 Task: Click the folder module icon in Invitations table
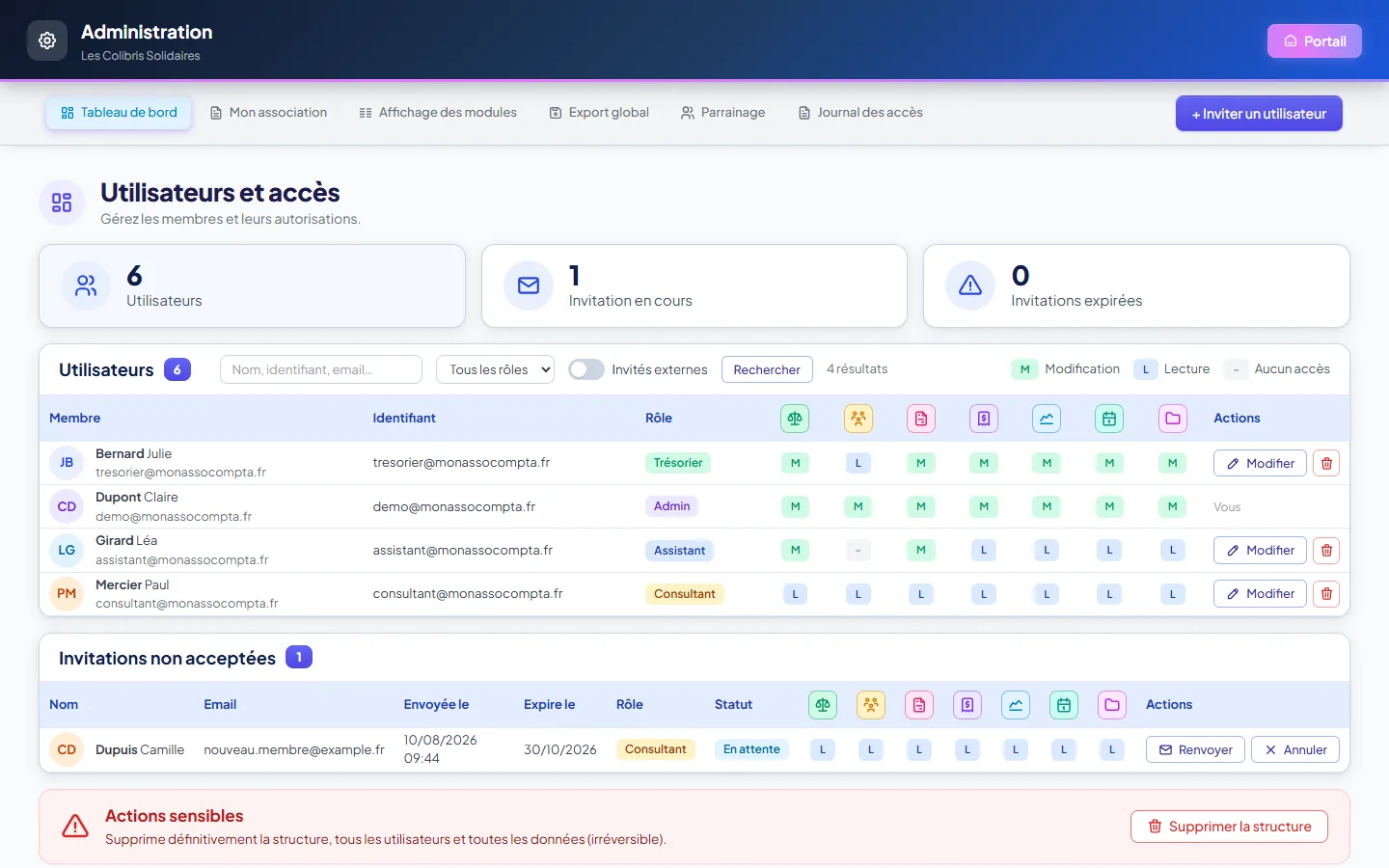pyautogui.click(x=1112, y=705)
